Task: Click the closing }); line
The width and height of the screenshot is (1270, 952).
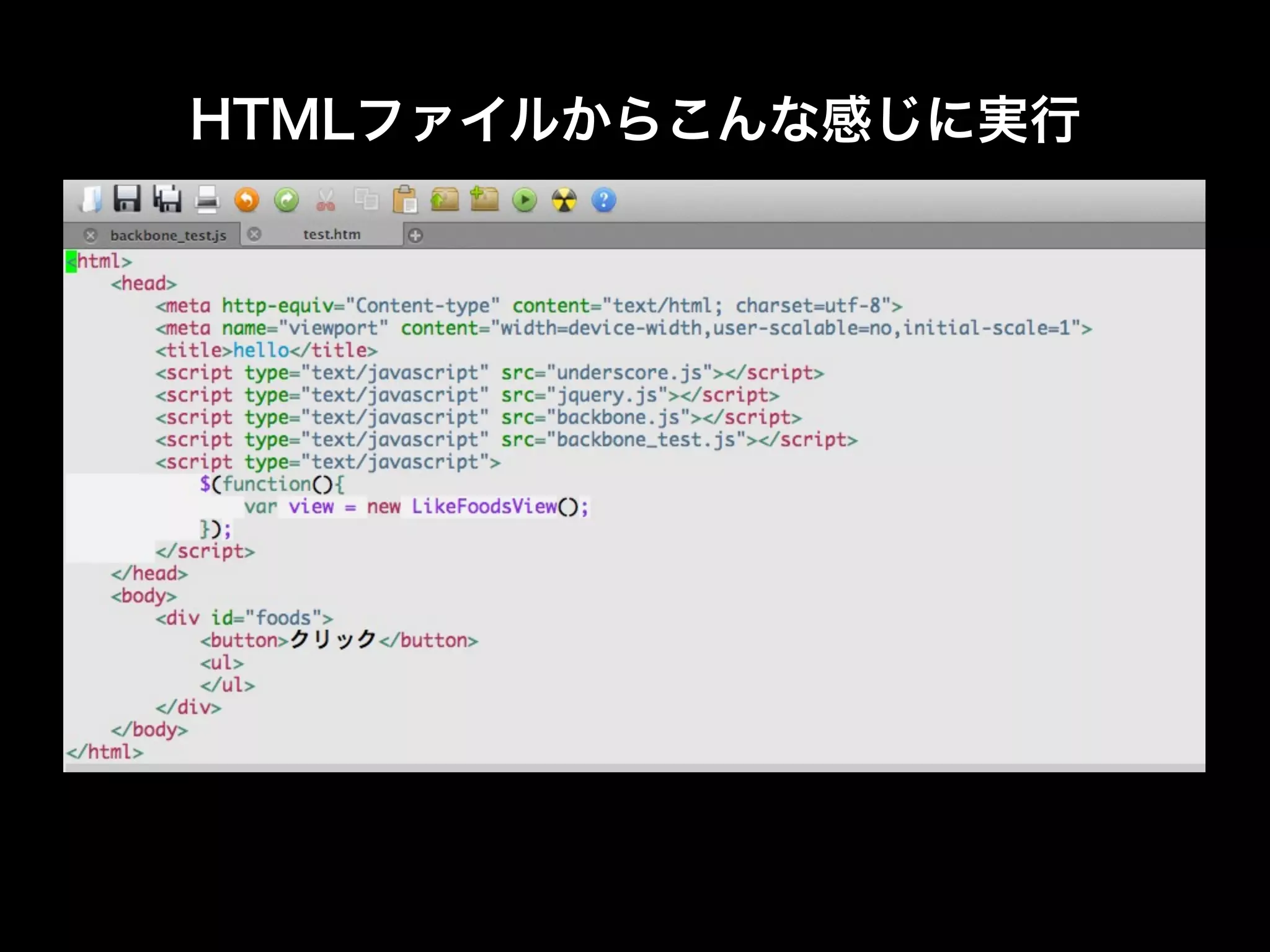Action: [x=216, y=529]
